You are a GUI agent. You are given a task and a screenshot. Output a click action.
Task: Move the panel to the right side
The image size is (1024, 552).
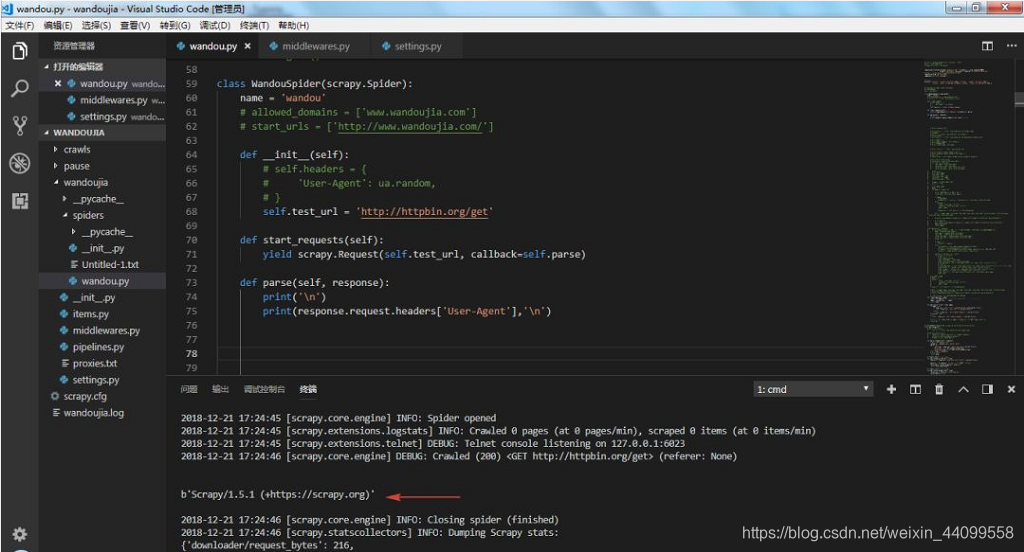987,389
